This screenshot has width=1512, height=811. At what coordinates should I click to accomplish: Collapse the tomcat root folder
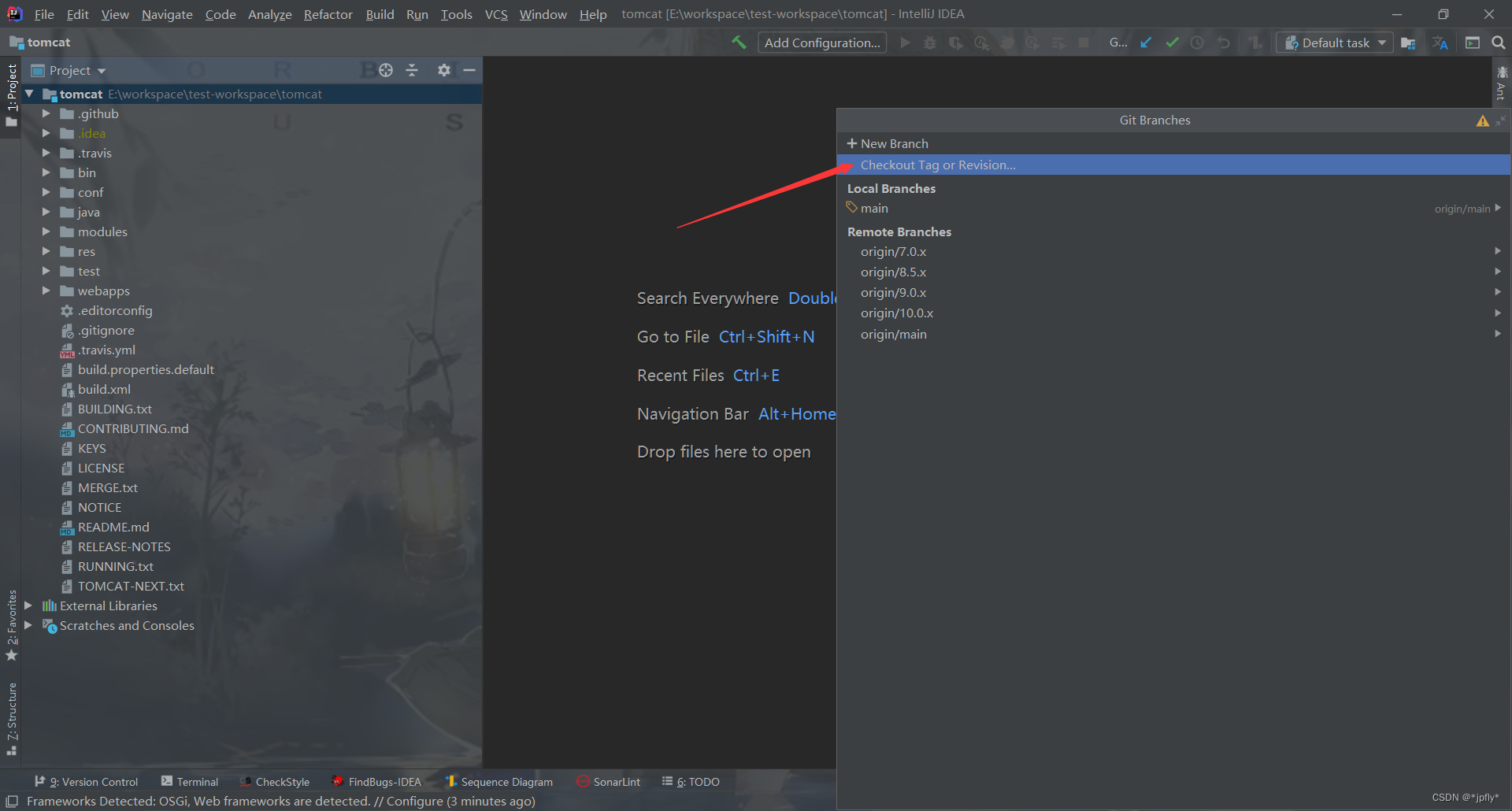click(x=29, y=94)
